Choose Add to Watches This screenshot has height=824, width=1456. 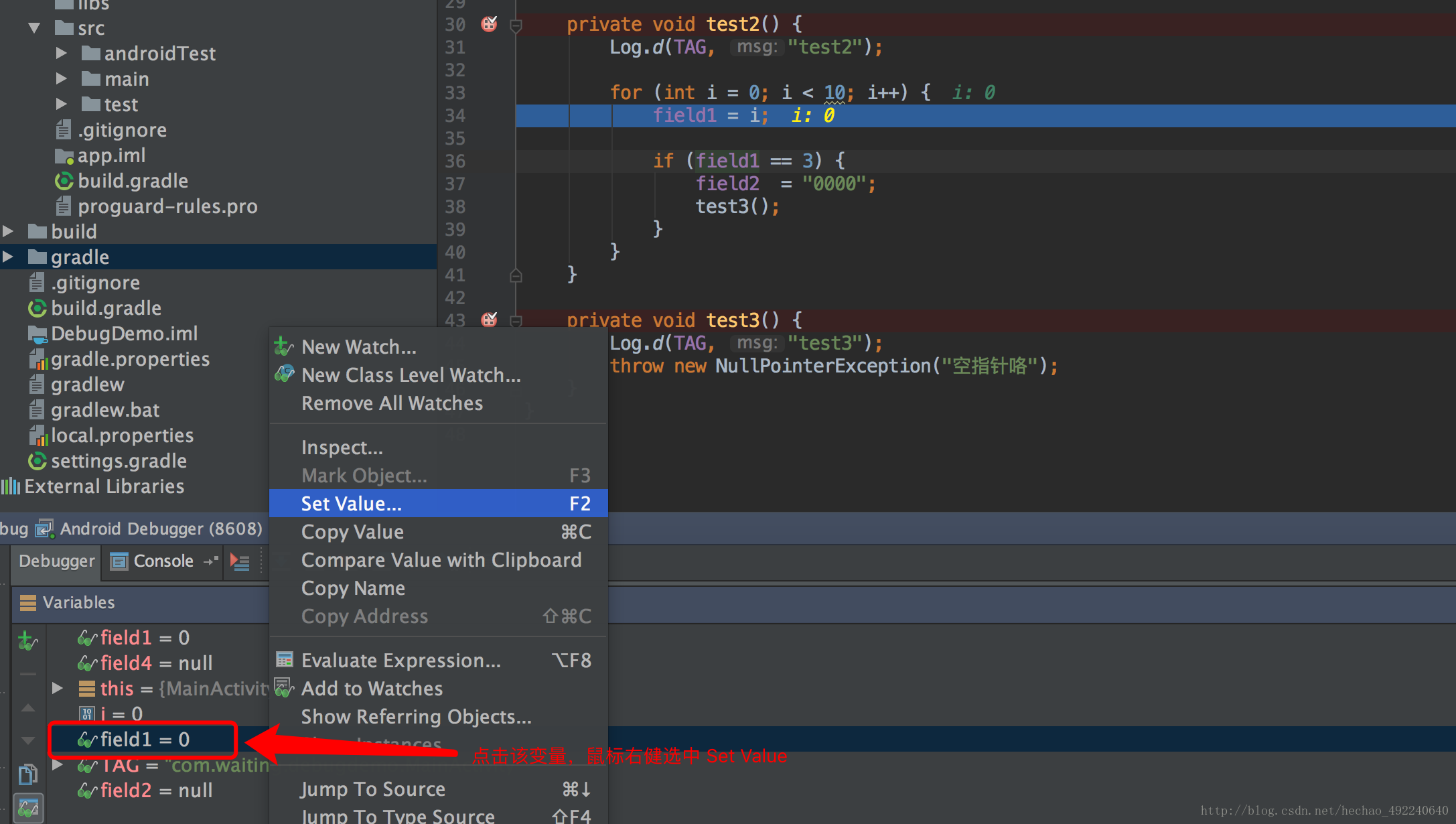pyautogui.click(x=439, y=689)
